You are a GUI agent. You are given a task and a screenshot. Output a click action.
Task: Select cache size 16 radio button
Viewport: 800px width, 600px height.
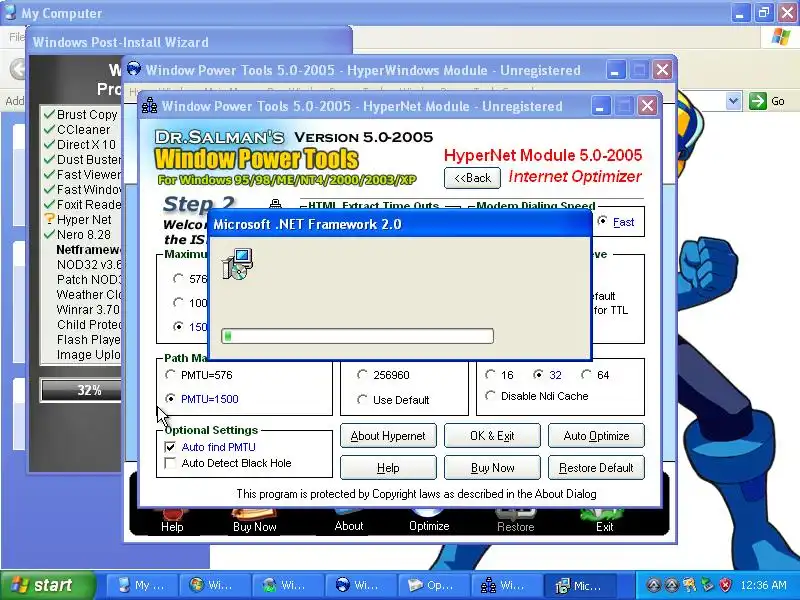click(490, 374)
